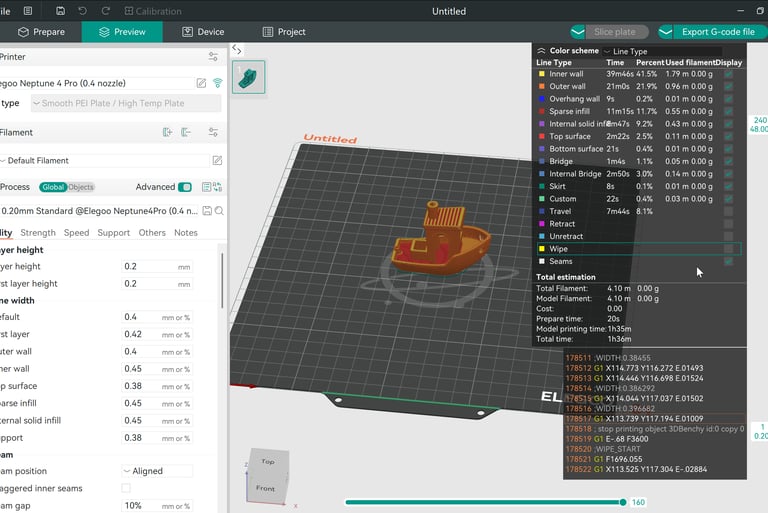768x513 pixels.
Task: Toggle display of Wipe moves
Action: coord(728,249)
